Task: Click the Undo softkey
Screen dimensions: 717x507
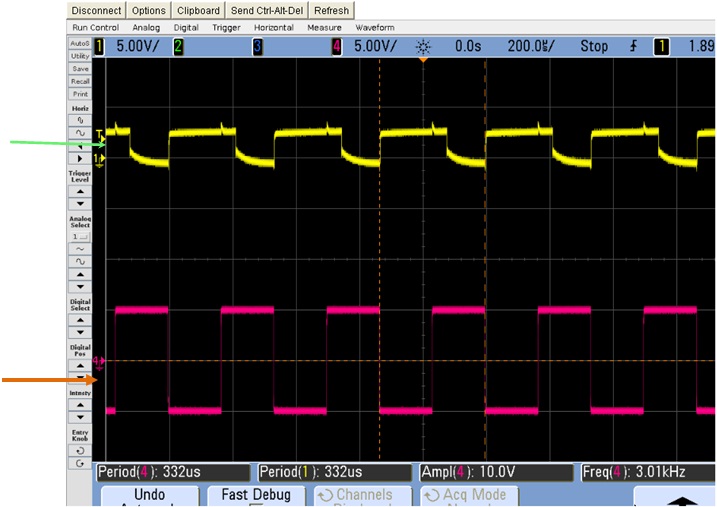Action: point(150,496)
